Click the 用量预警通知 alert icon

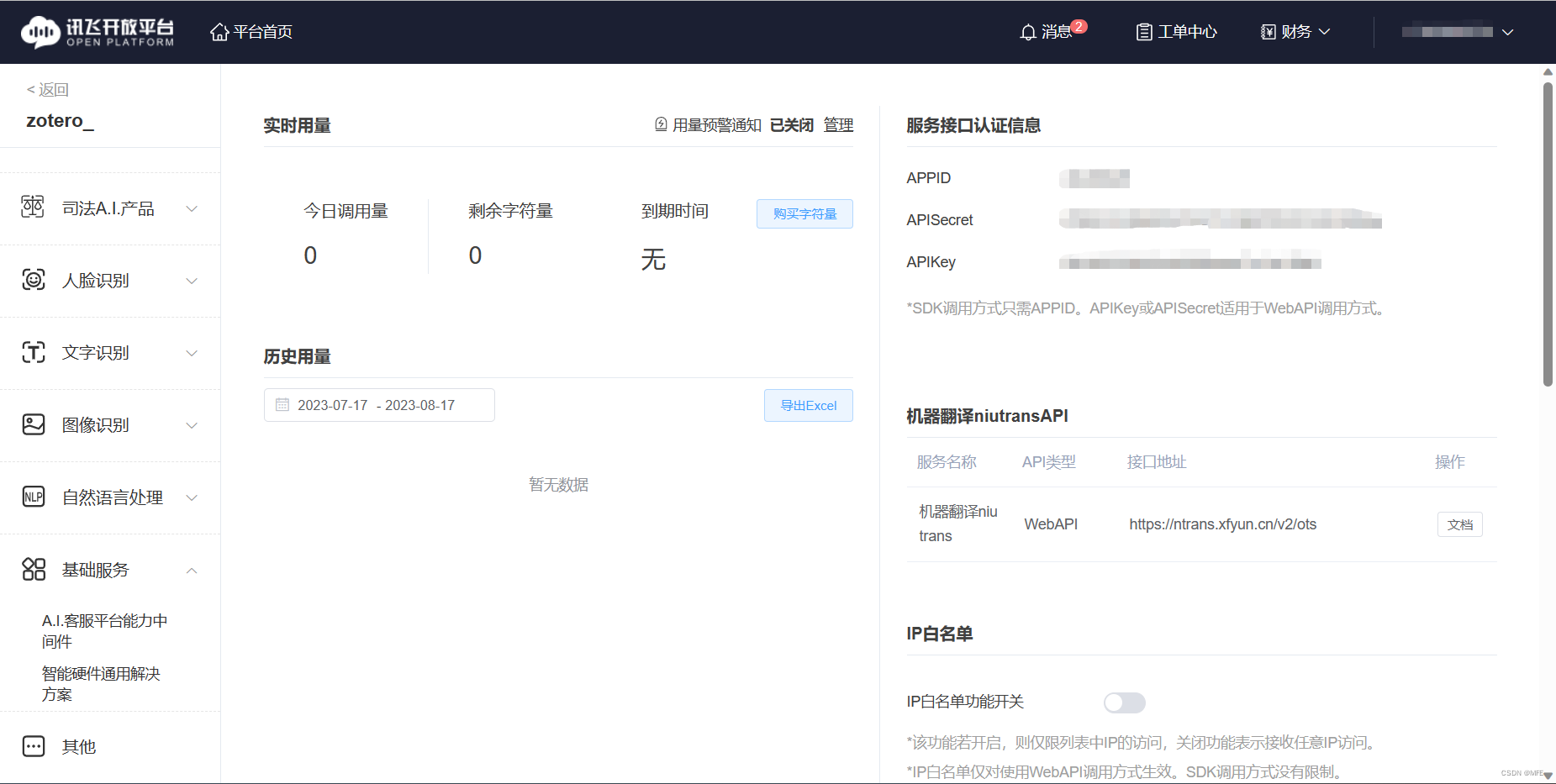[x=661, y=124]
